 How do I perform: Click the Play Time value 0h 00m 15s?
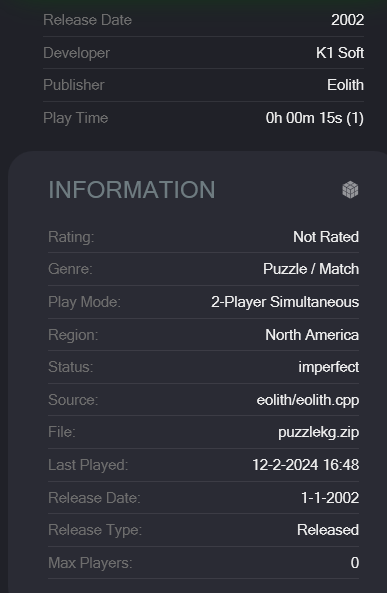(314, 118)
